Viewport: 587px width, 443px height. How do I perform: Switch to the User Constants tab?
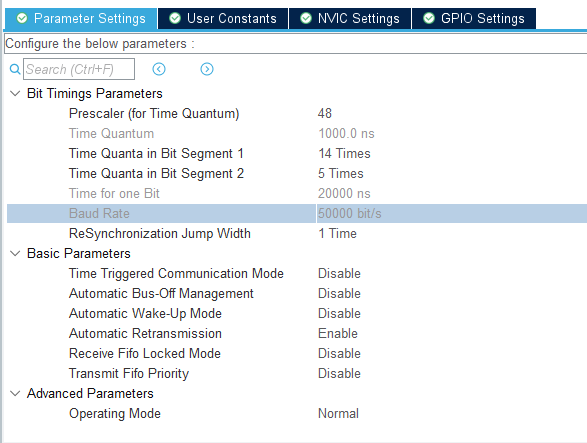[223, 18]
